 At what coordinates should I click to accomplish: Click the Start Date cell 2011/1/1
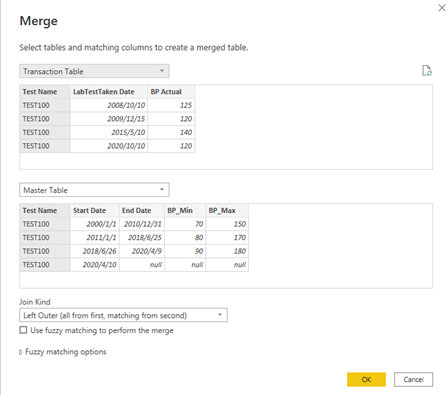click(95, 237)
